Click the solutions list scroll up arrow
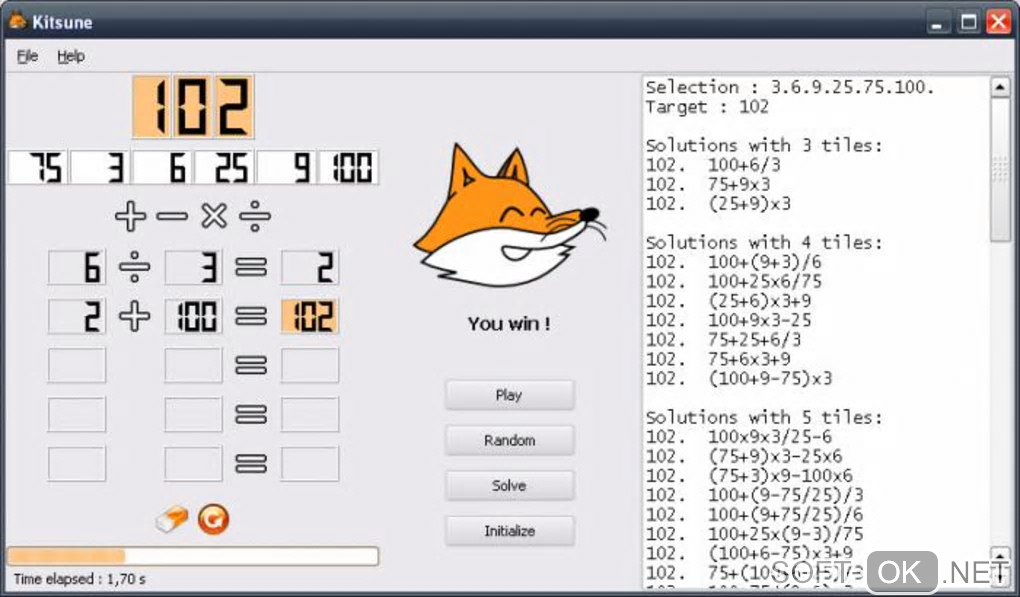 (x=1000, y=86)
